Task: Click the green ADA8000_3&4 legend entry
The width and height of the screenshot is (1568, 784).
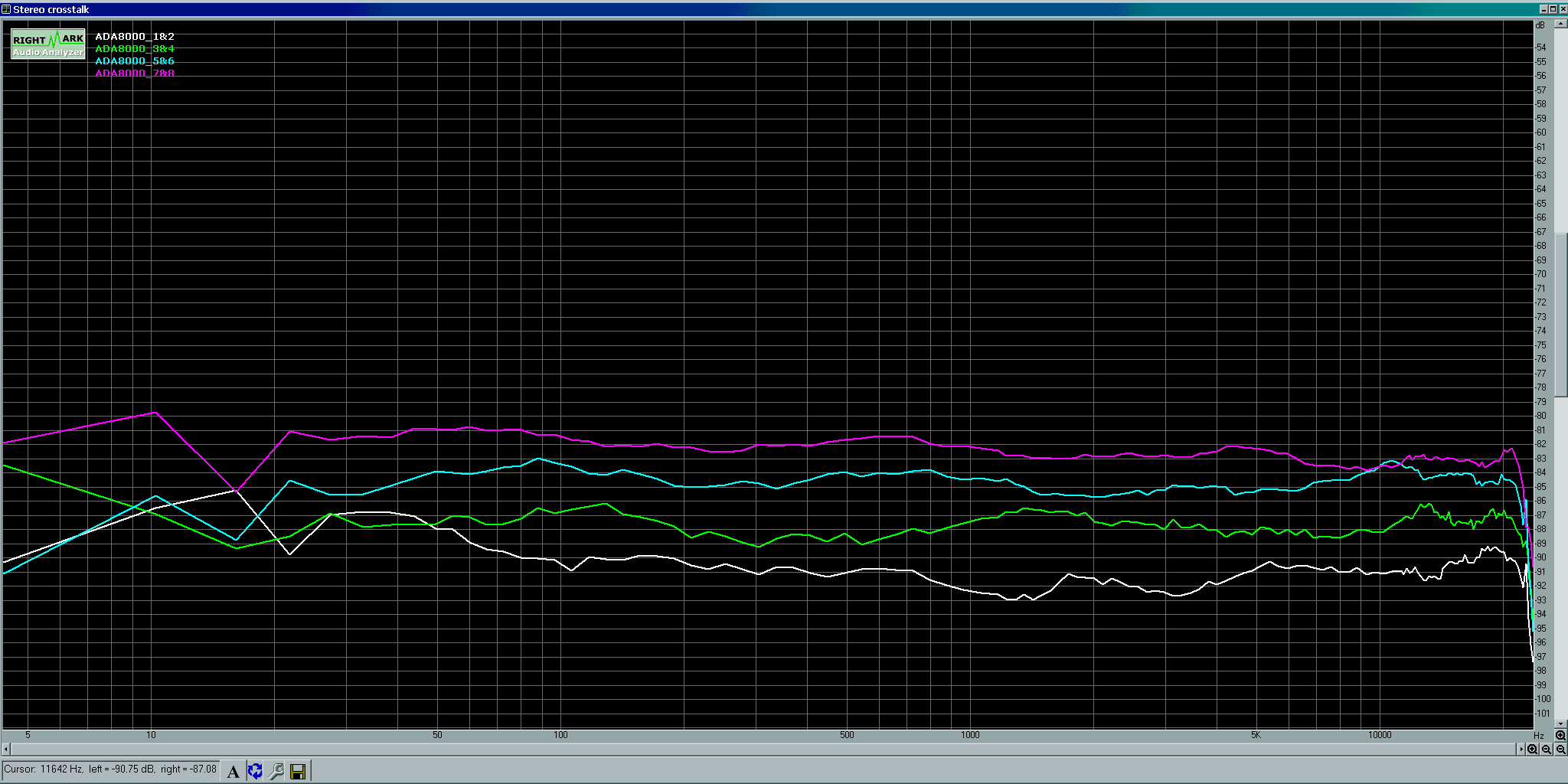Action: click(x=135, y=49)
